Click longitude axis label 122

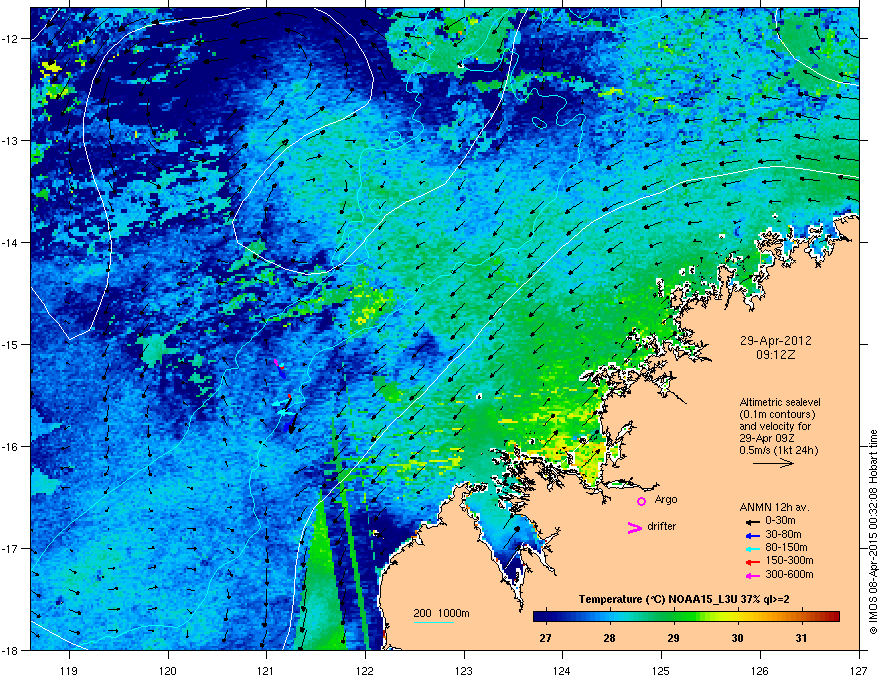365,670
